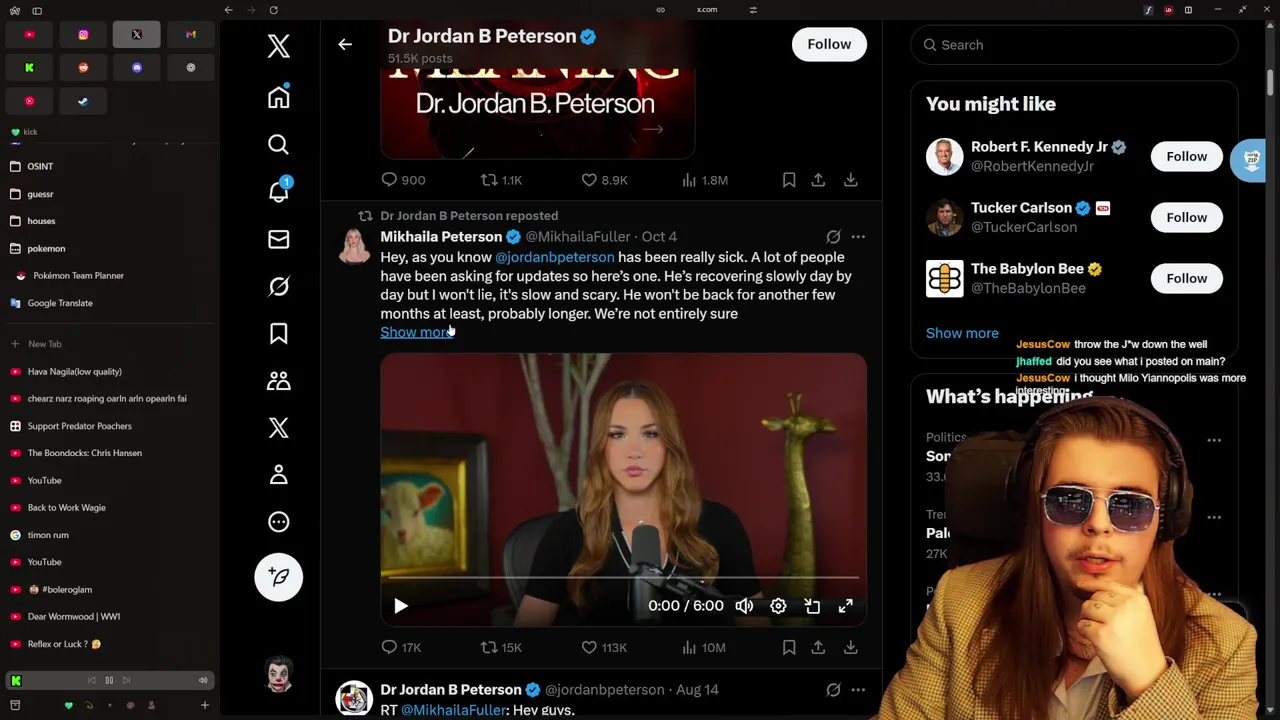Image resolution: width=1280 pixels, height=720 pixels.
Task: Open Grok icon in X sidebar
Action: coord(279,287)
